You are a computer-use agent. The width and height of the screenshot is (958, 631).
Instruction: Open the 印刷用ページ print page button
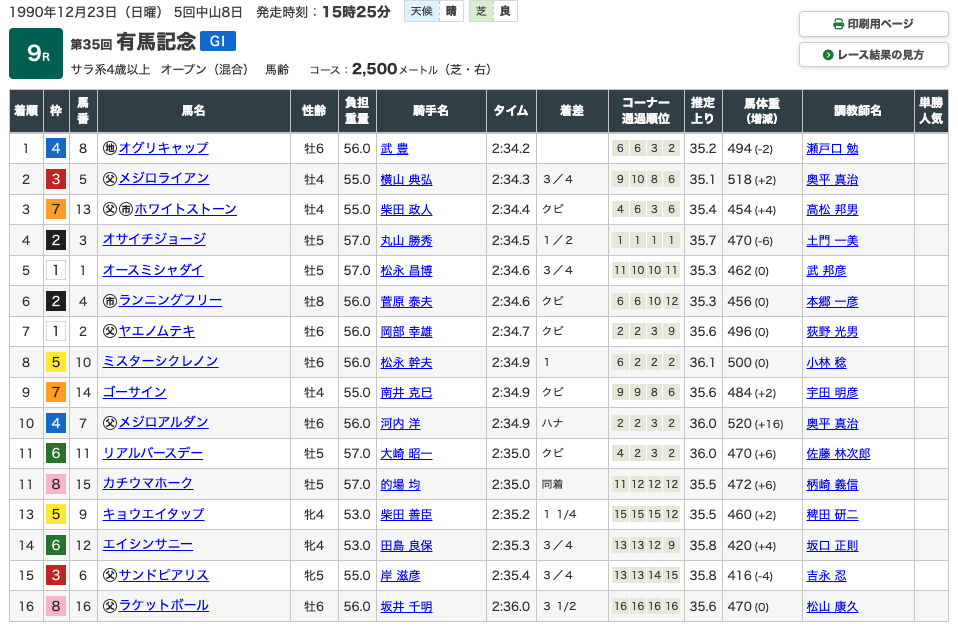click(873, 25)
